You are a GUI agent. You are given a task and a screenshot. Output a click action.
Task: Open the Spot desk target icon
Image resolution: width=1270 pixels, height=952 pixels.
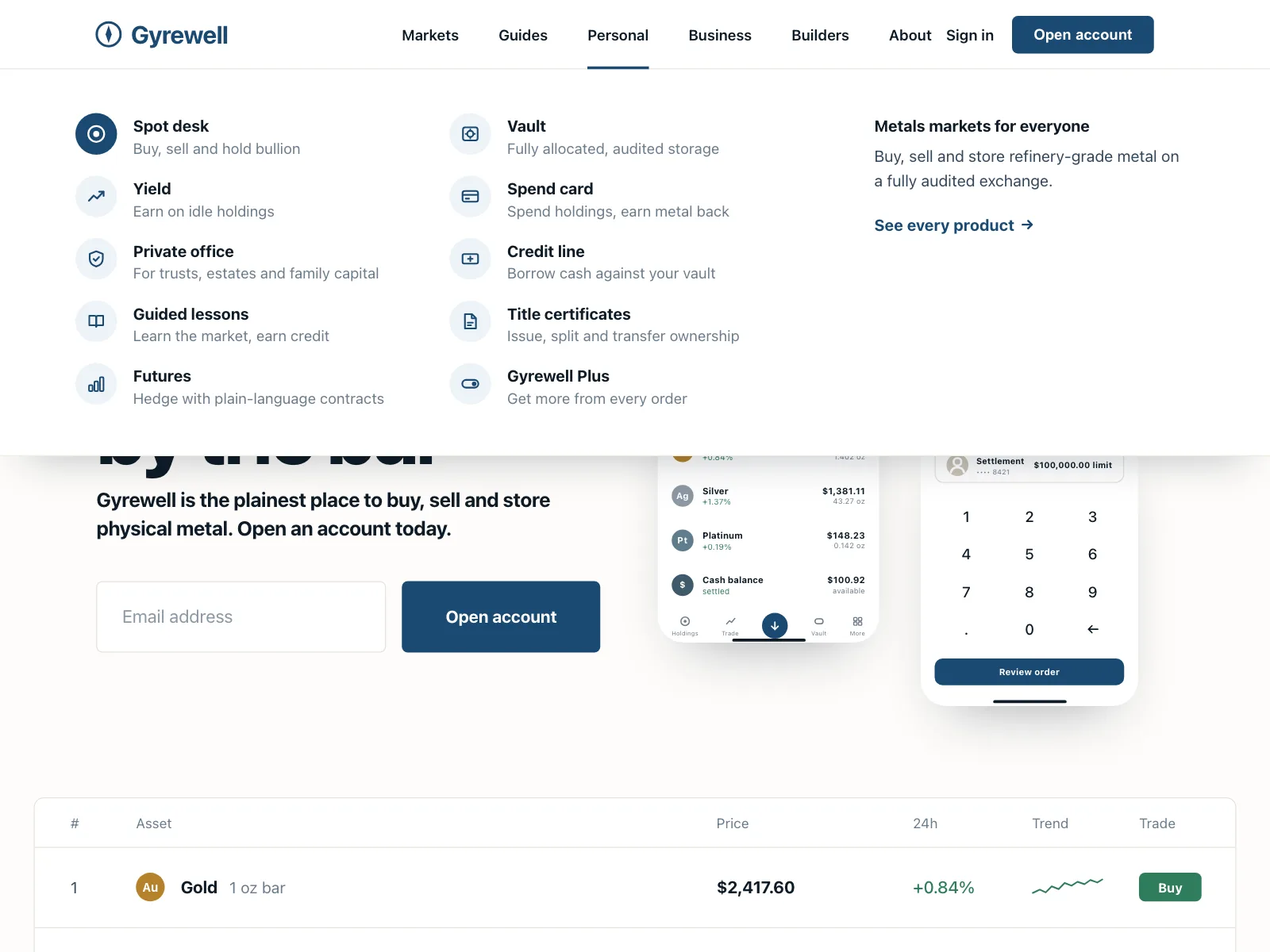[96, 134]
